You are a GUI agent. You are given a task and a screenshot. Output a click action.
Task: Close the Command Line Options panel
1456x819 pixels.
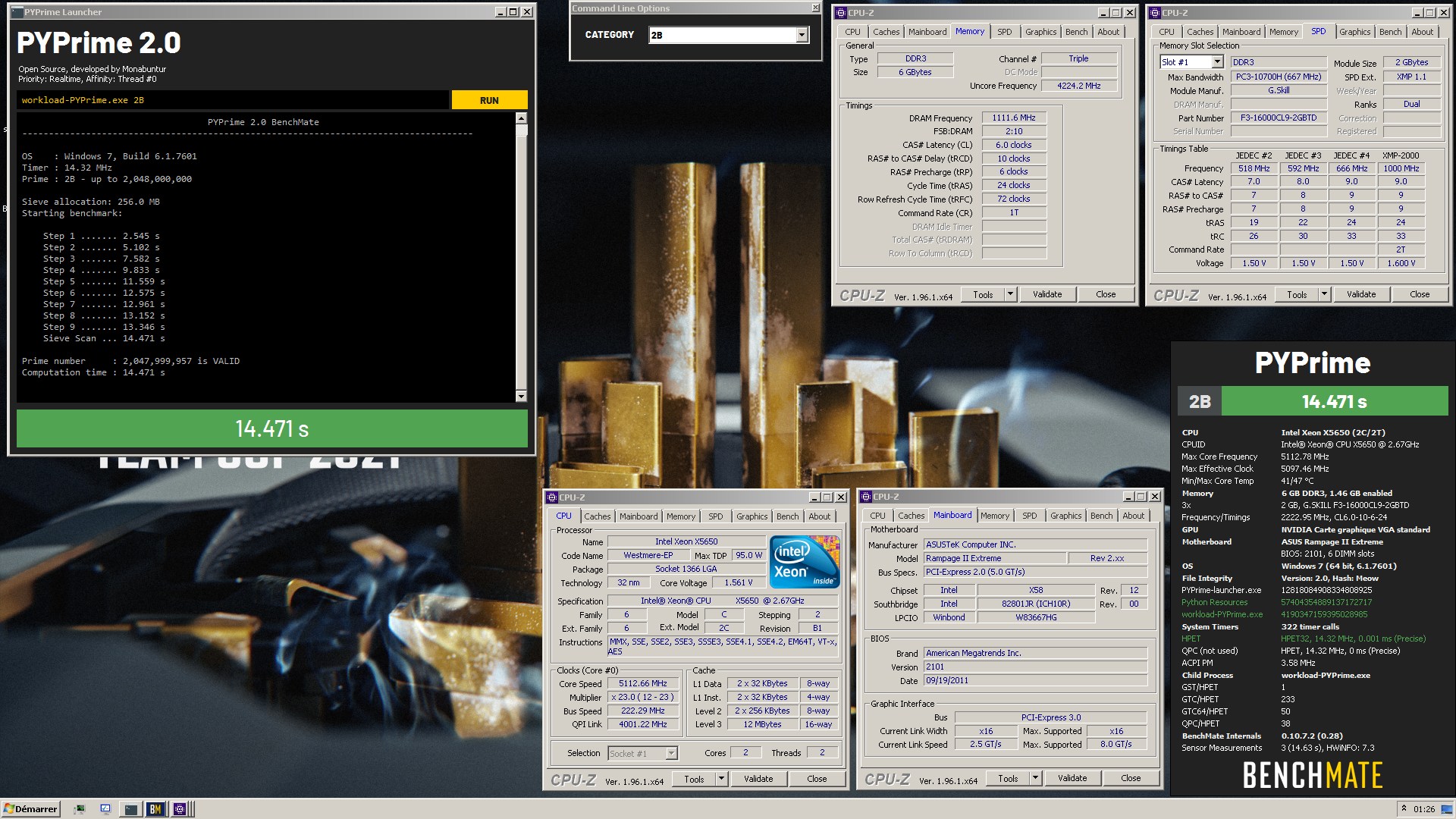815,8
